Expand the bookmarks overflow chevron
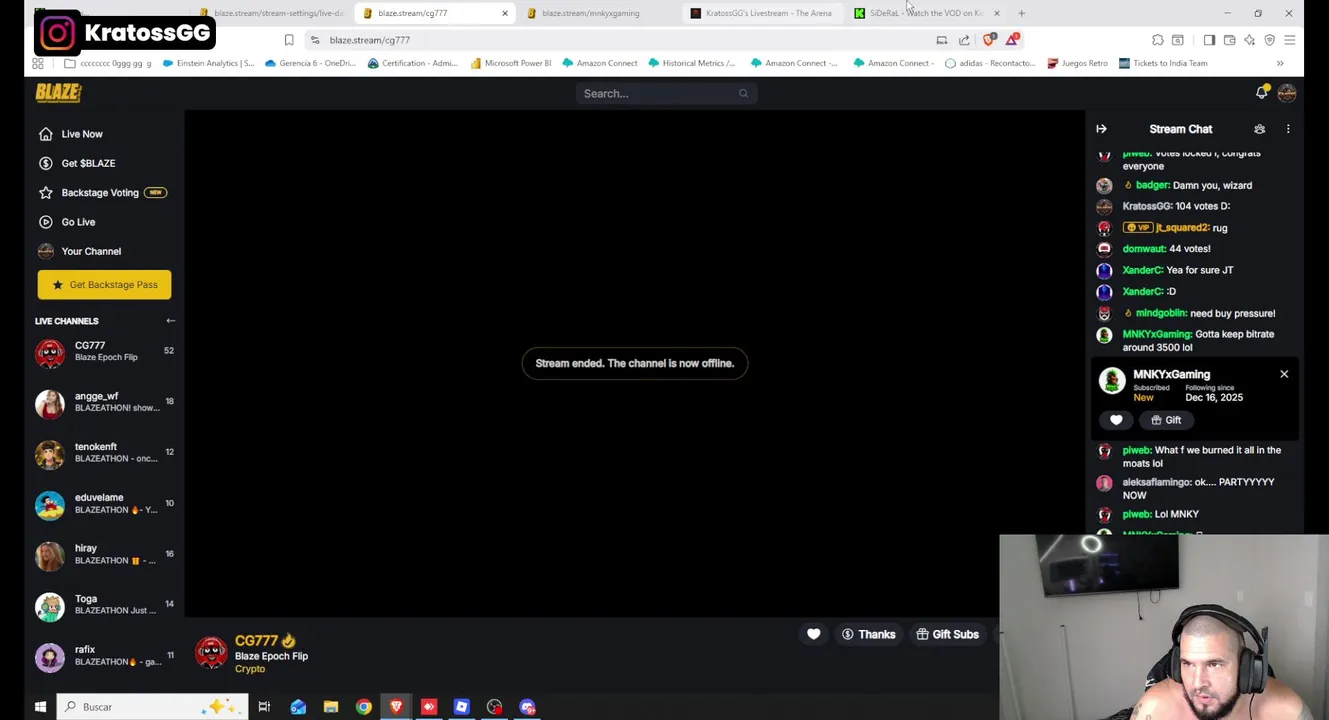The image size is (1329, 720). point(1280,63)
